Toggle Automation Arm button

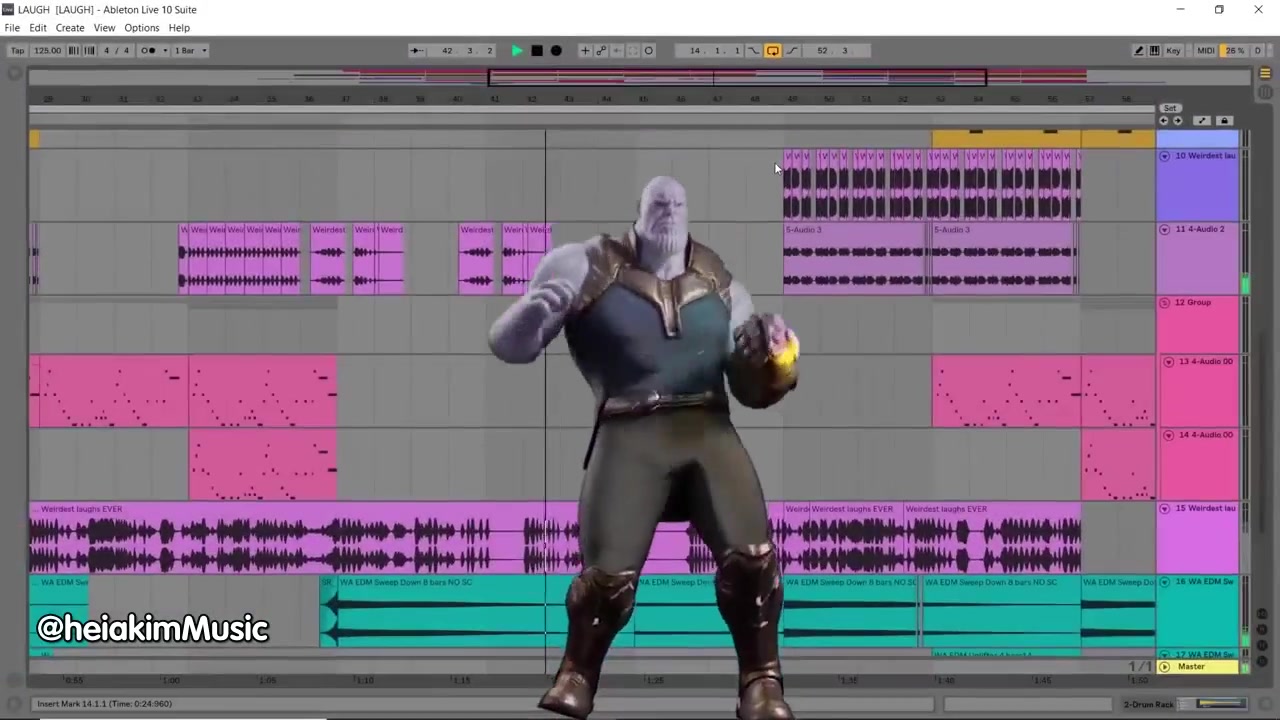pos(601,51)
